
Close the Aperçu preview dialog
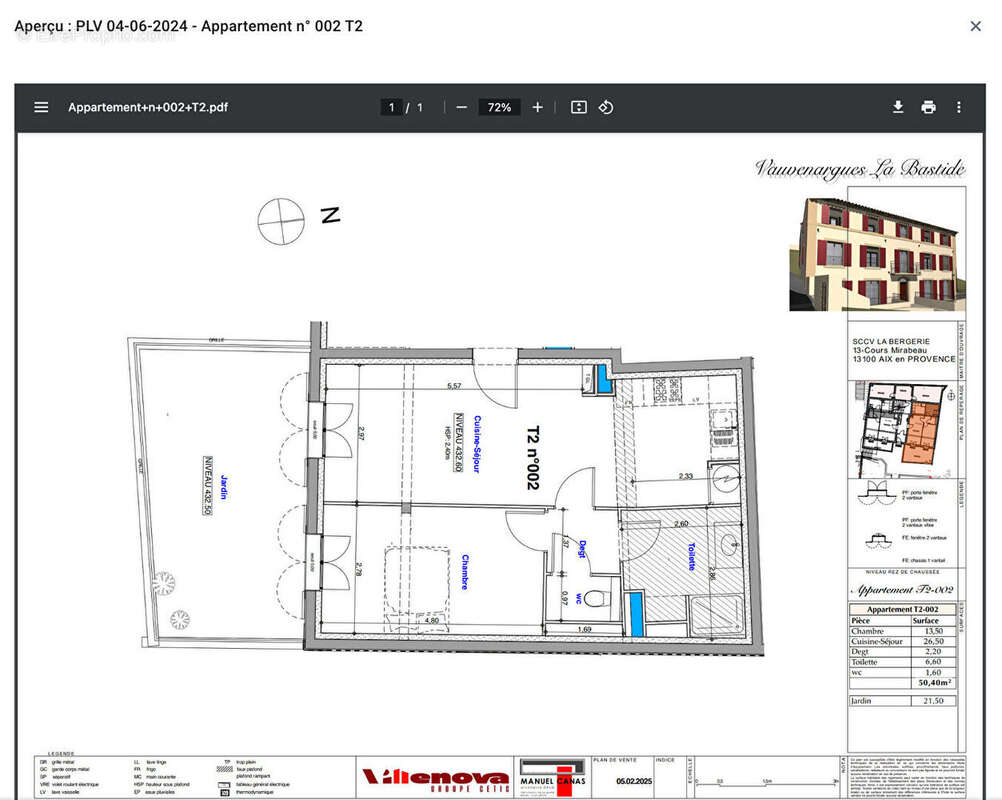[976, 26]
